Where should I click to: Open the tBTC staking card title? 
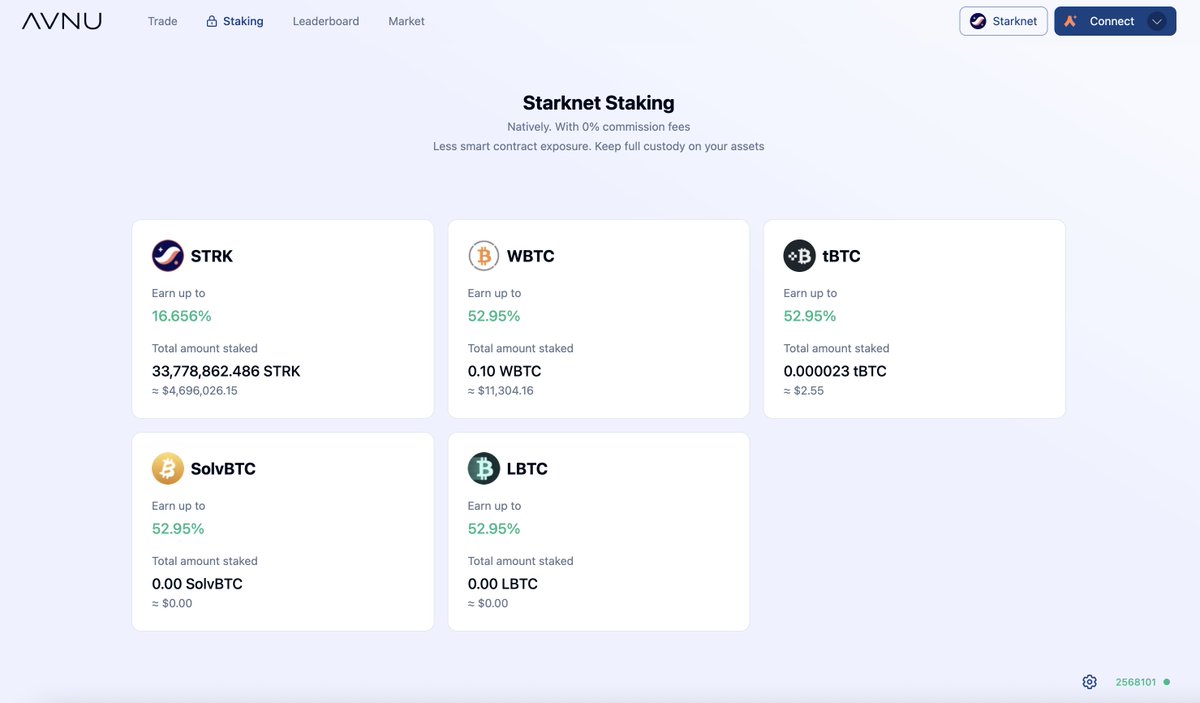click(842, 256)
